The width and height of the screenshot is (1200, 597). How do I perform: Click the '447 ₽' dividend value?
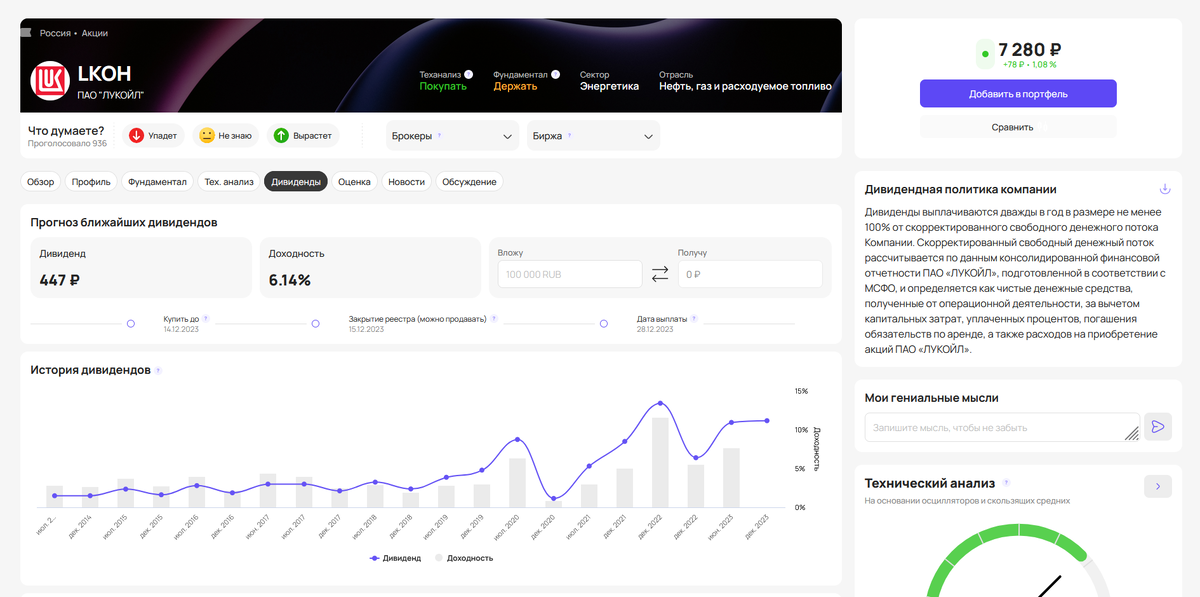59,280
